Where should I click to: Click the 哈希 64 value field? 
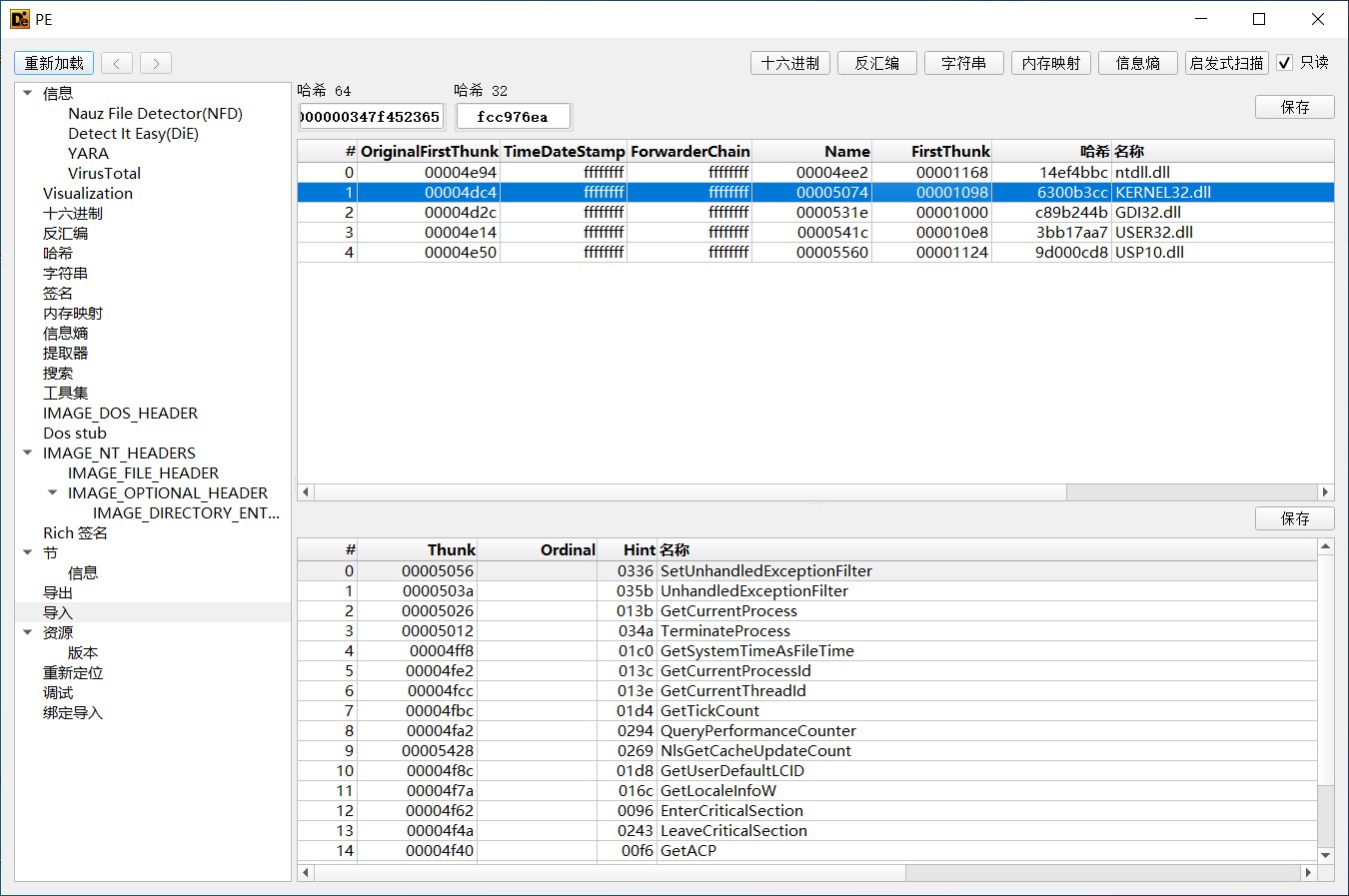[x=371, y=117]
